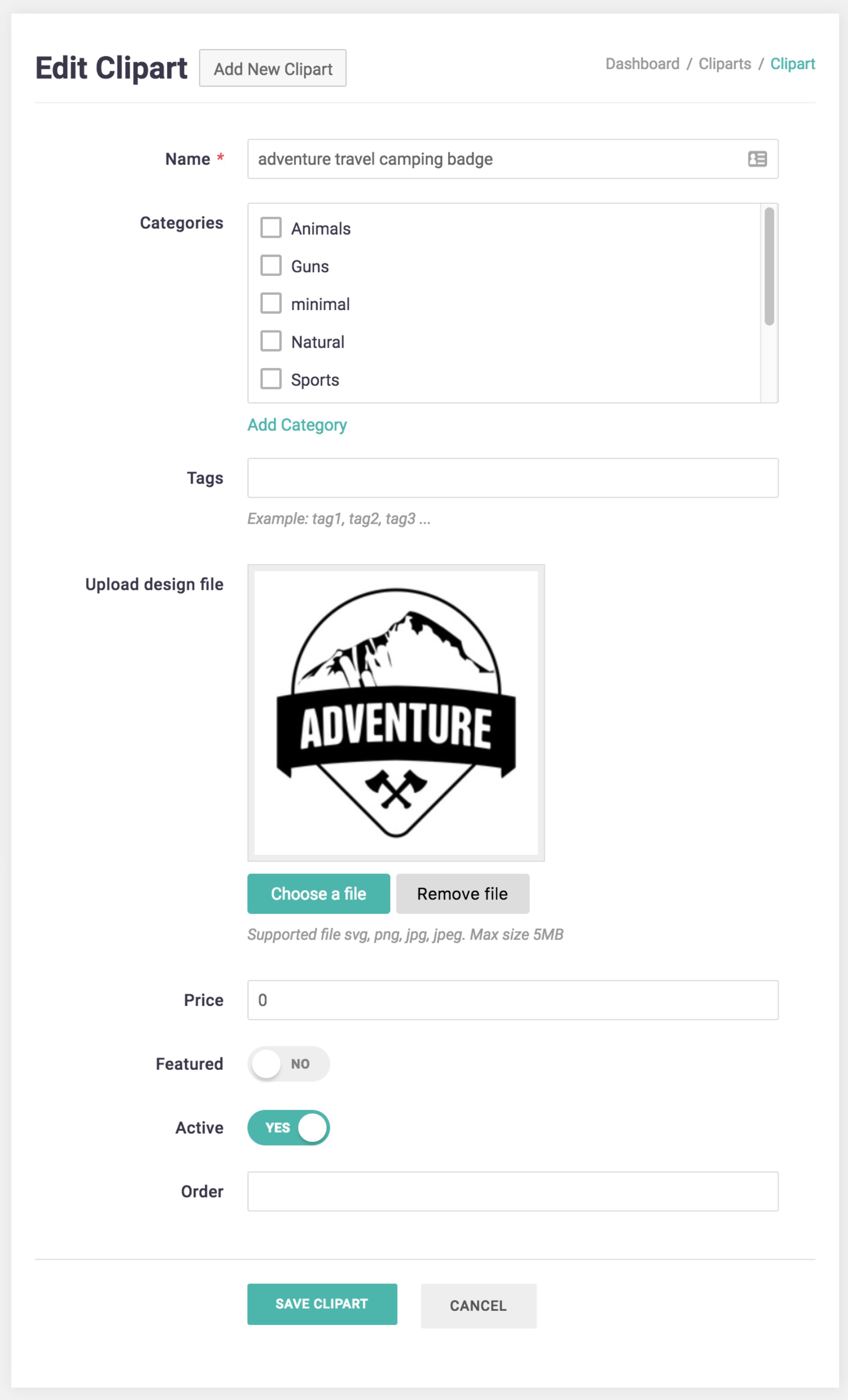Tick the minimal category checkbox
Image resolution: width=848 pixels, height=1400 pixels.
pyautogui.click(x=271, y=304)
